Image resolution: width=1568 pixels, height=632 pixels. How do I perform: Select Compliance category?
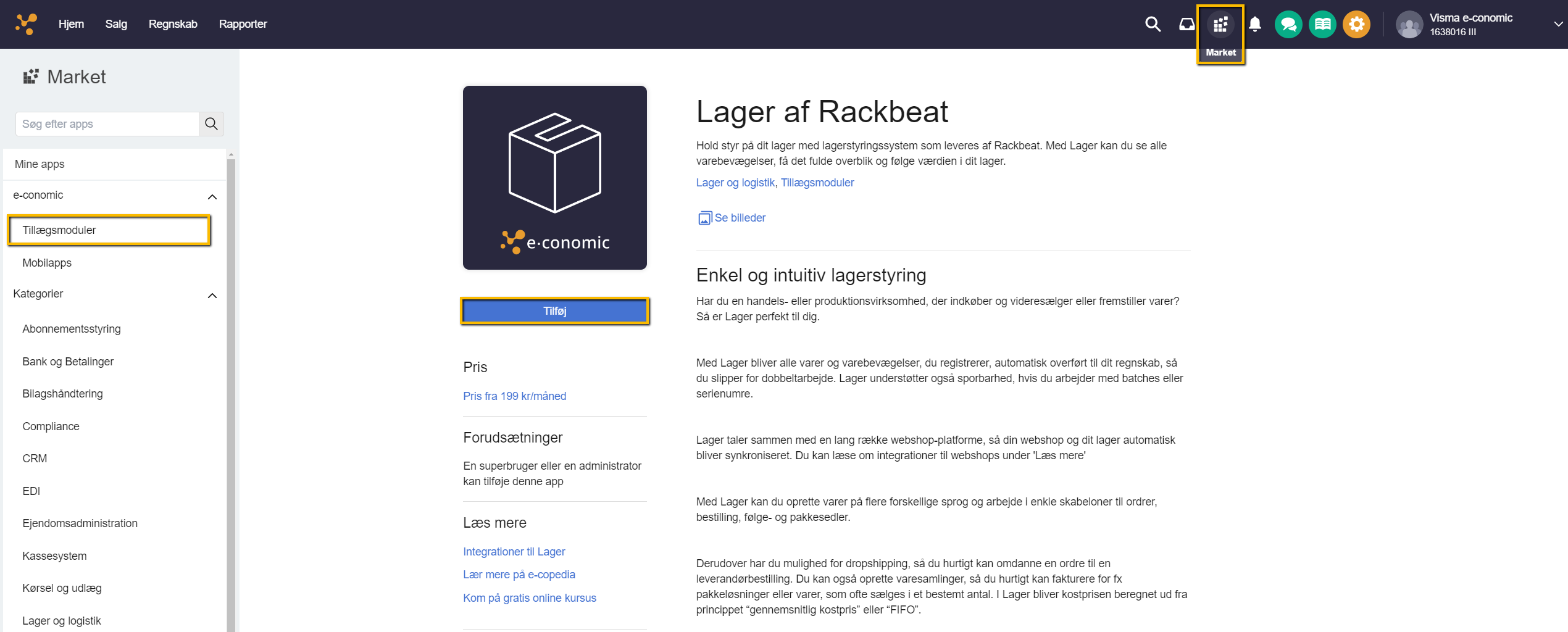point(51,426)
